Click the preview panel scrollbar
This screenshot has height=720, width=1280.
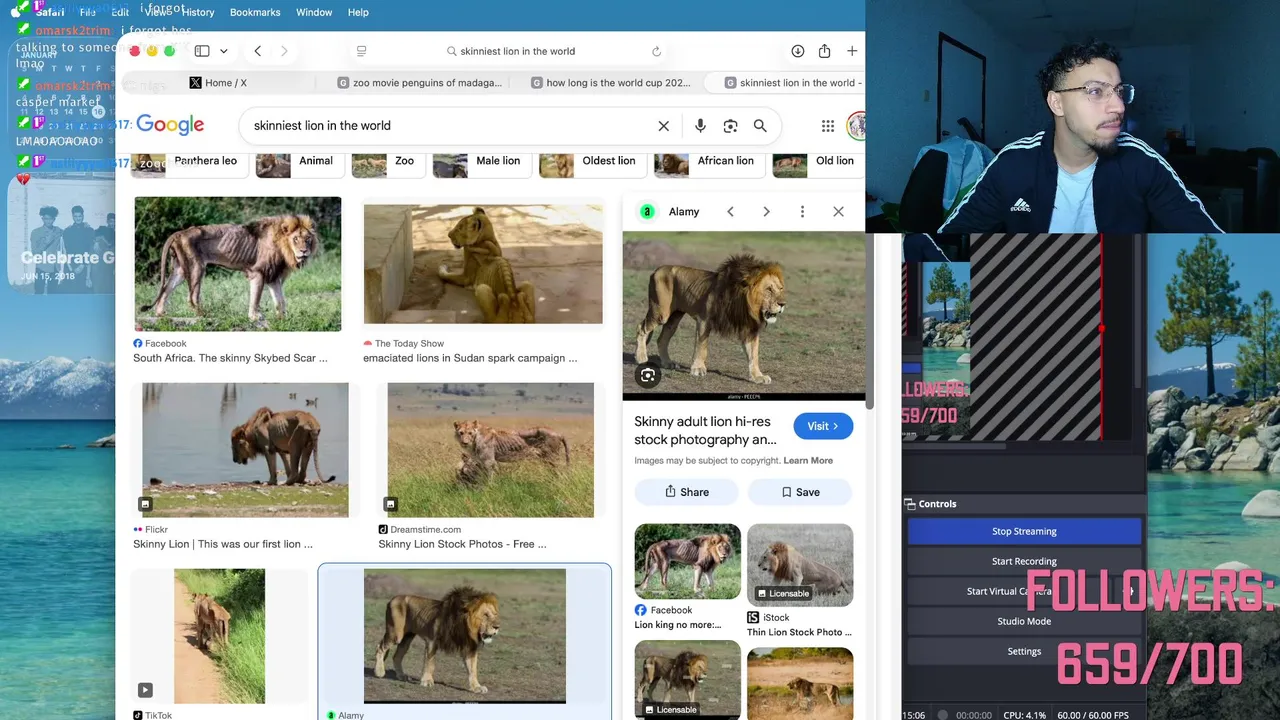click(869, 320)
